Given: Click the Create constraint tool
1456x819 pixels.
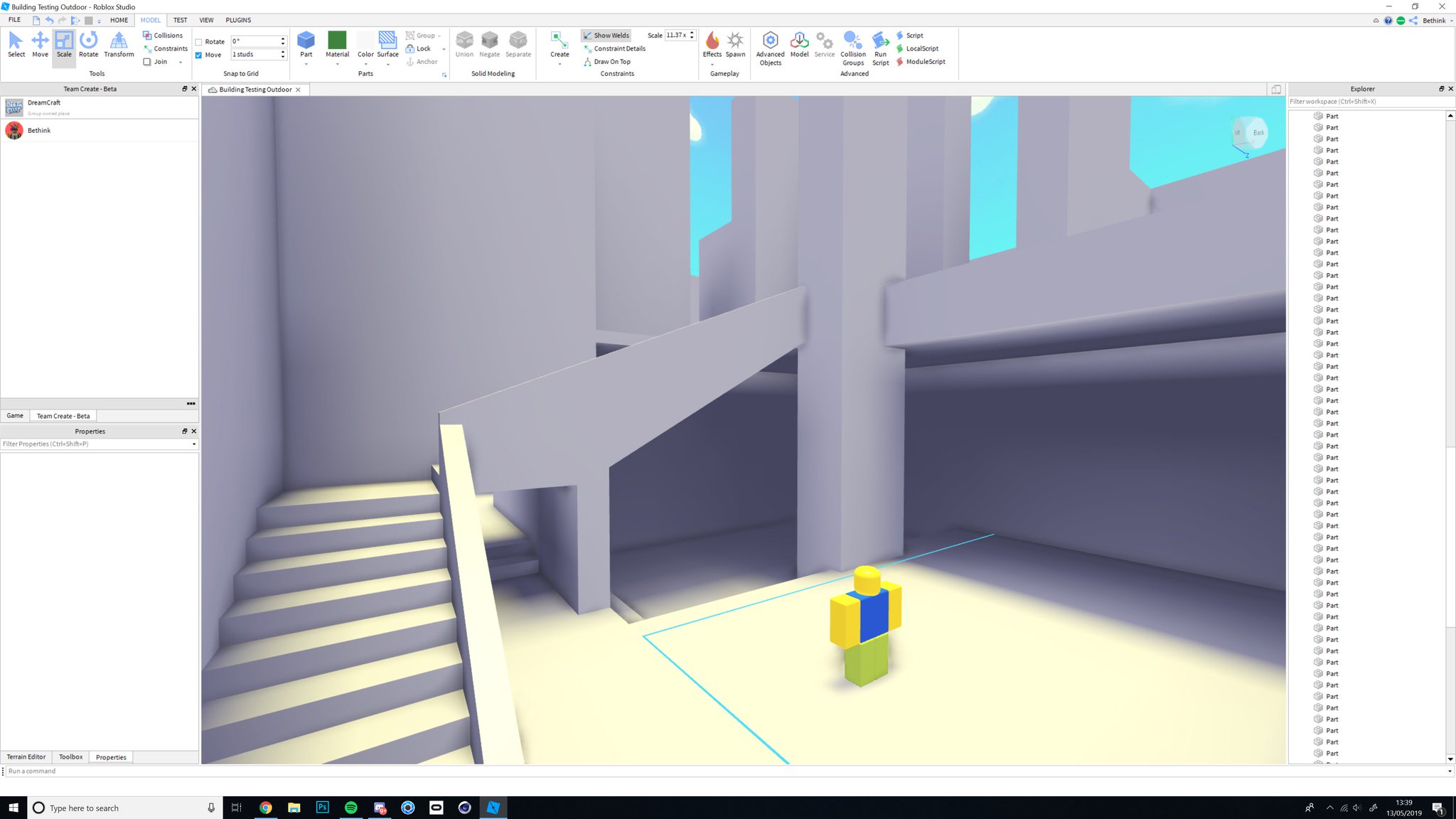Looking at the screenshot, I should pos(560,44).
